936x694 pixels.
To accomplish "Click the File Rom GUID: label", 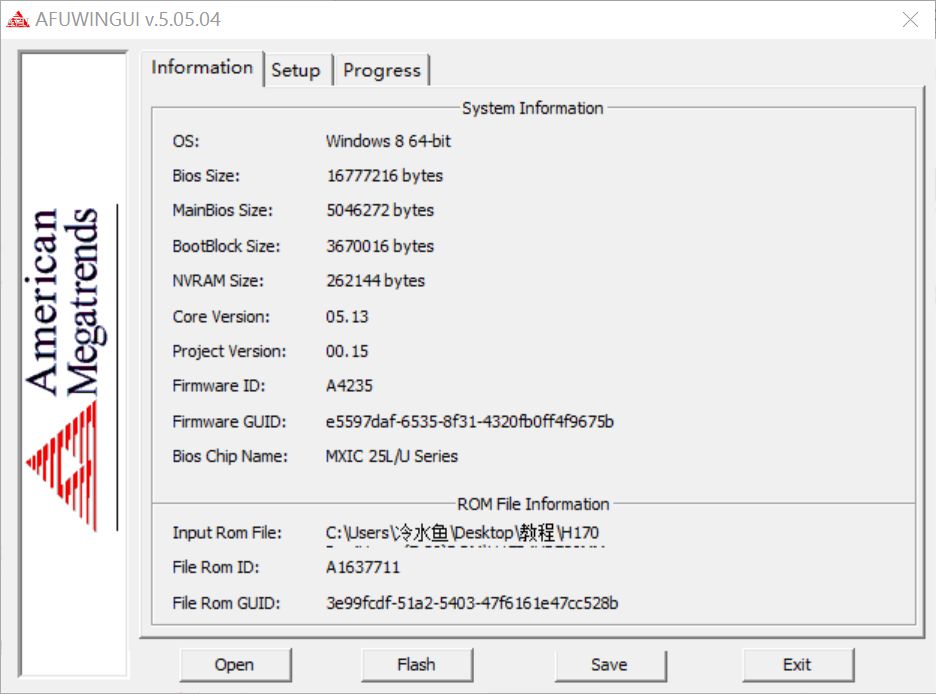I will coord(226,603).
